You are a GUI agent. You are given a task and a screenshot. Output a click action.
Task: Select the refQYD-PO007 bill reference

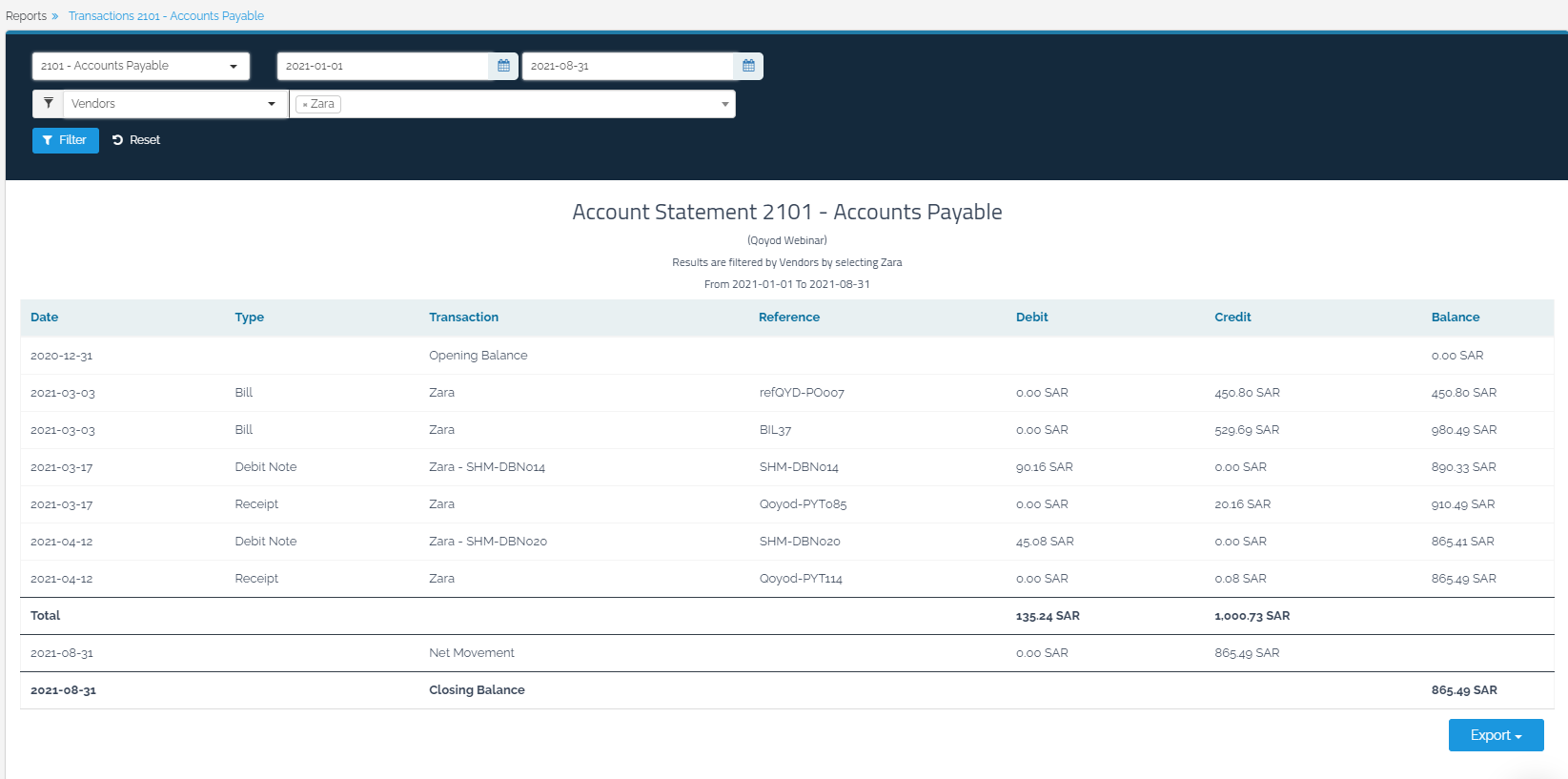click(802, 393)
